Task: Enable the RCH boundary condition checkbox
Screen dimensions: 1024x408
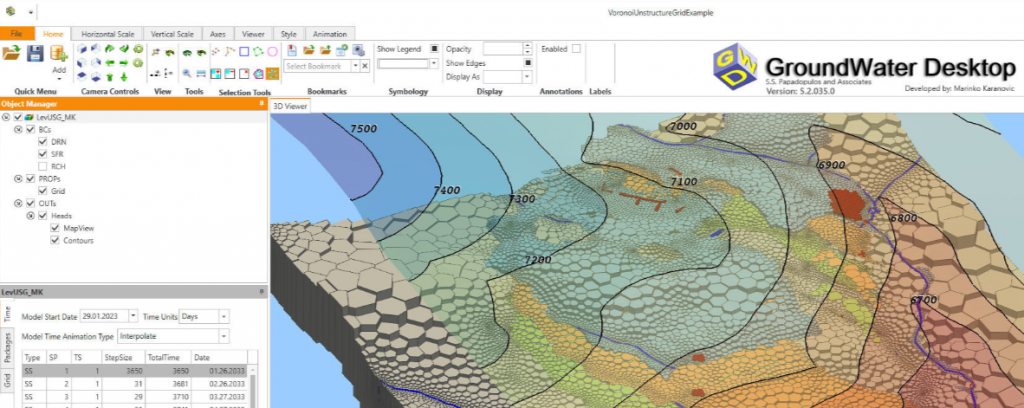Action: pyautogui.click(x=42, y=166)
